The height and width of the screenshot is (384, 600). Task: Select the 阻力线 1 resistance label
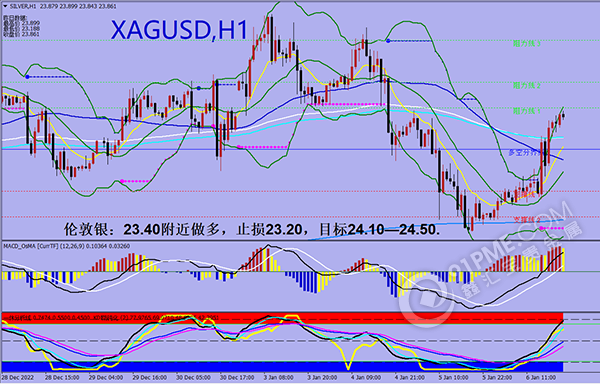527,111
